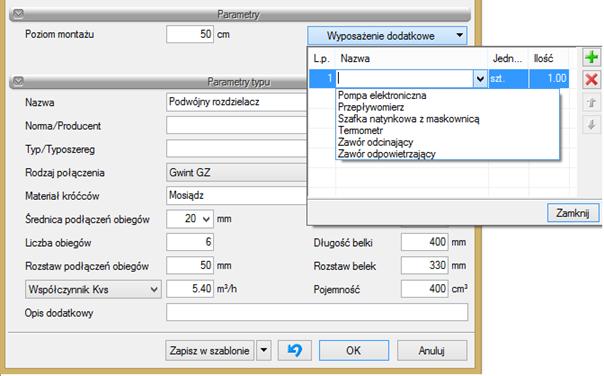Screen dimensions: 604x376
Task: Open Współczynnik Kvs selector dropdown
Action: (x=93, y=289)
